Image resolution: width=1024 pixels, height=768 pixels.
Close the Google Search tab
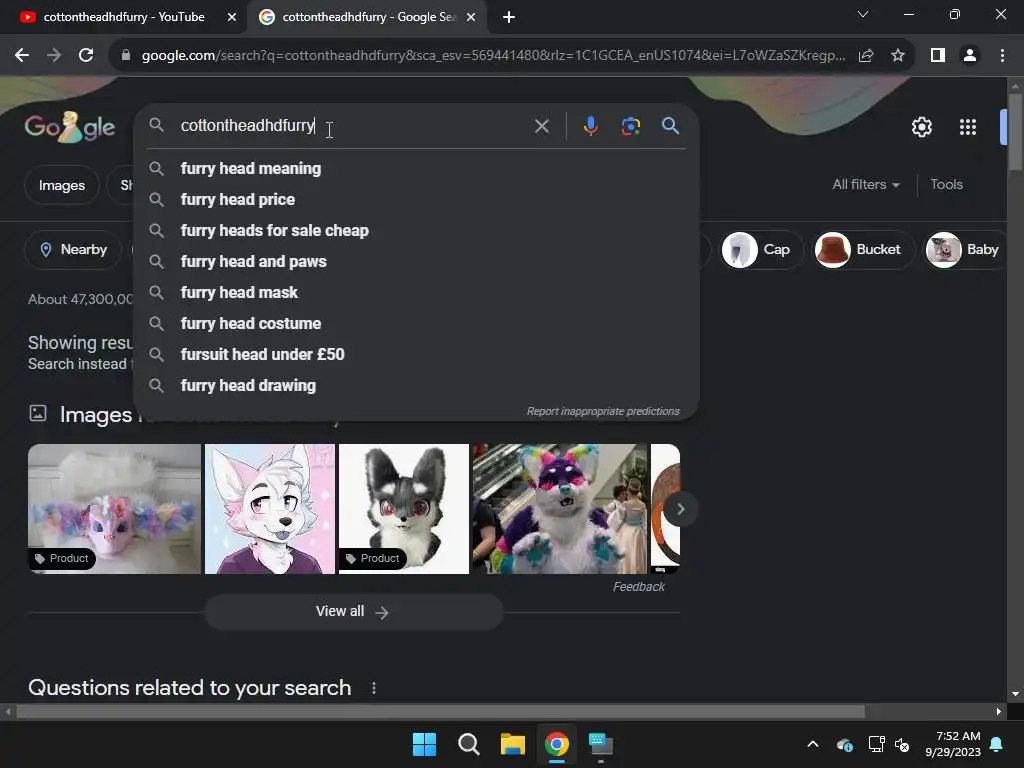[x=471, y=17]
